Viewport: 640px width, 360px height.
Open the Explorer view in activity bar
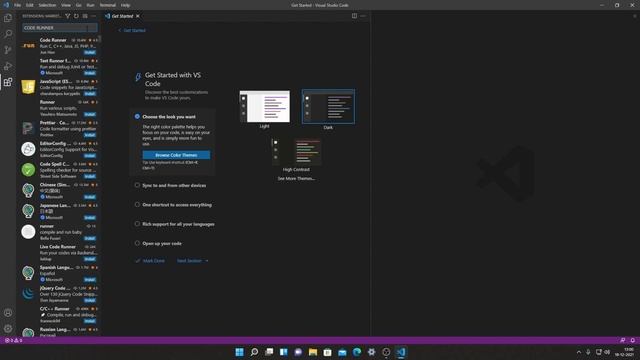point(8,18)
